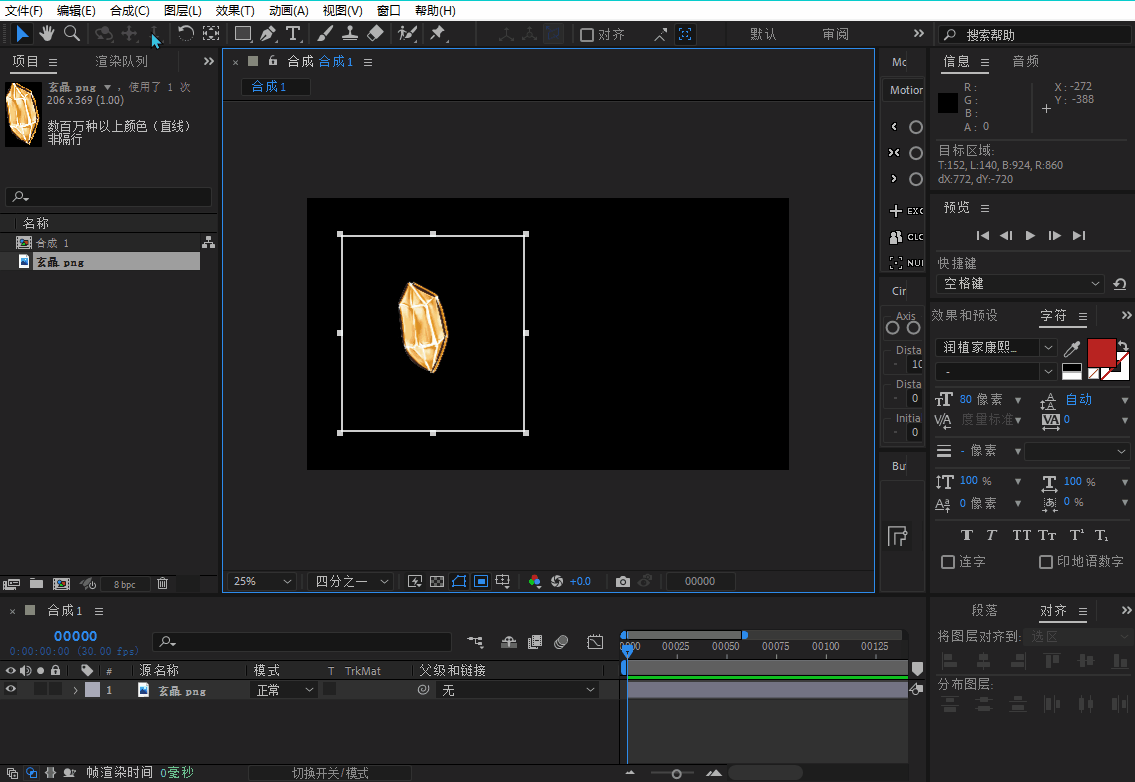This screenshot has width=1135, height=782.
Task: Delete selected item with trash icon
Action: pyautogui.click(x=162, y=583)
